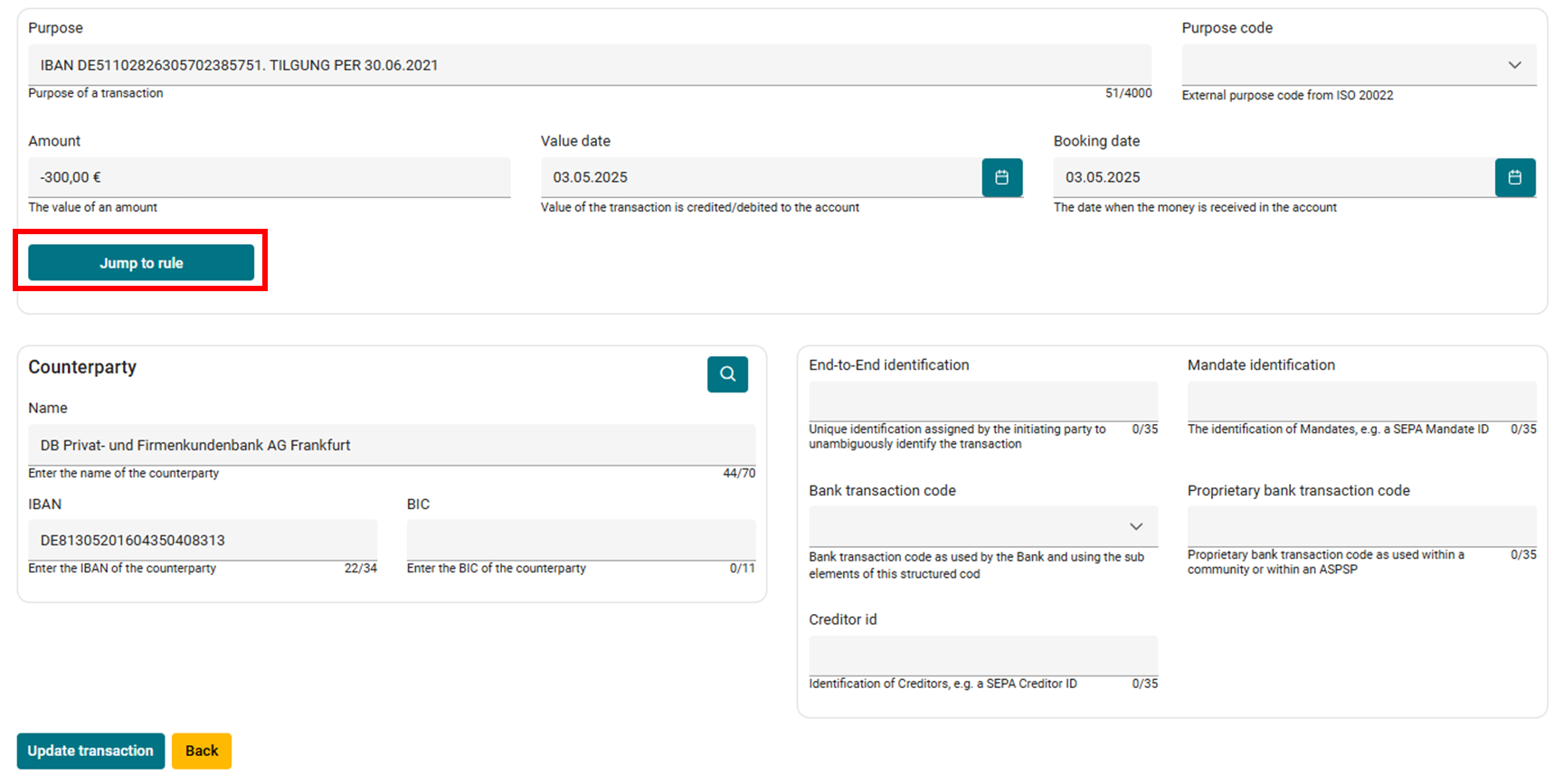Click the Counterparty search magnifier icon
This screenshot has height=784, width=1554.
coord(727,374)
